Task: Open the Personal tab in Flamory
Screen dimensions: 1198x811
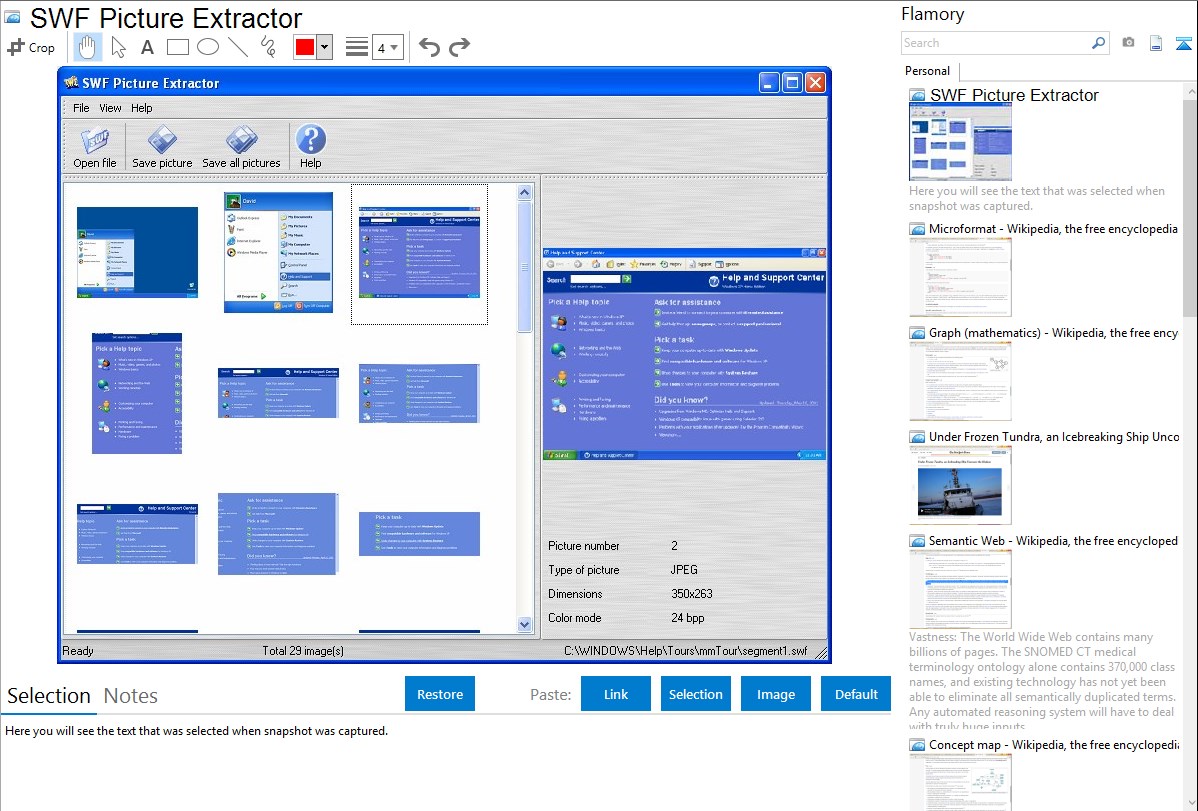Action: click(x=927, y=71)
